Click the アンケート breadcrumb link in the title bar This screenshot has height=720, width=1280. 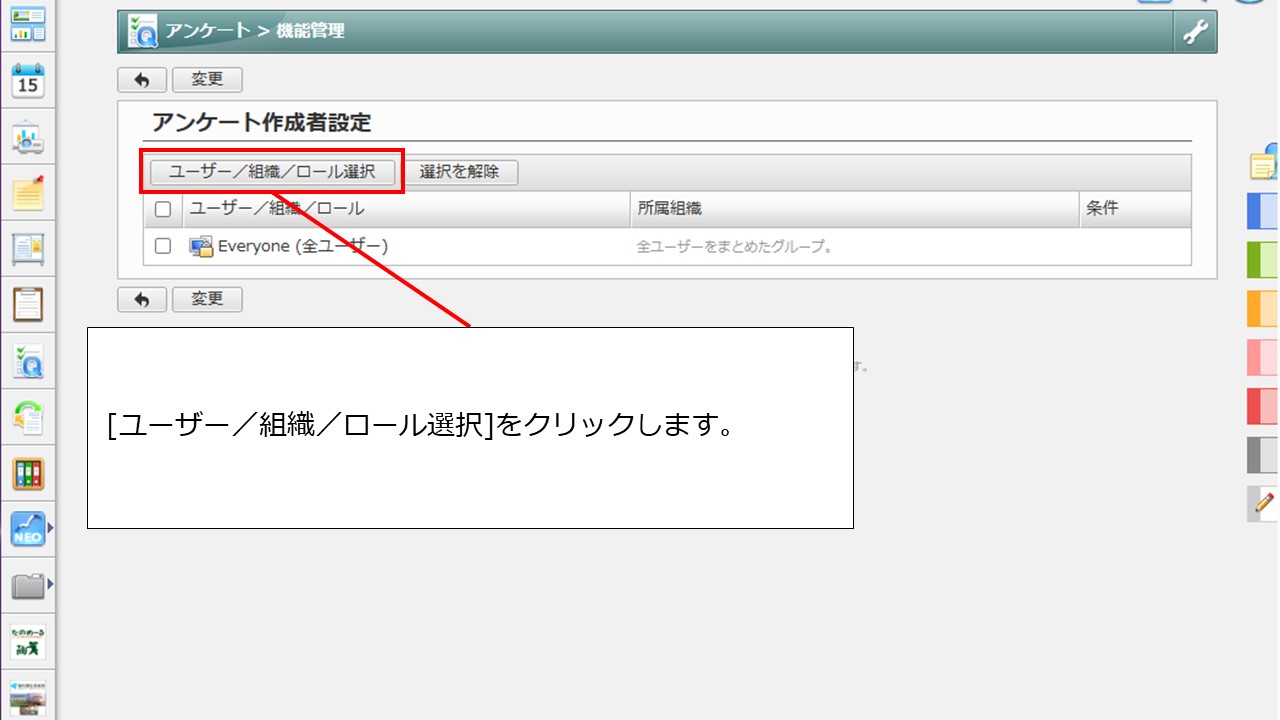point(208,31)
